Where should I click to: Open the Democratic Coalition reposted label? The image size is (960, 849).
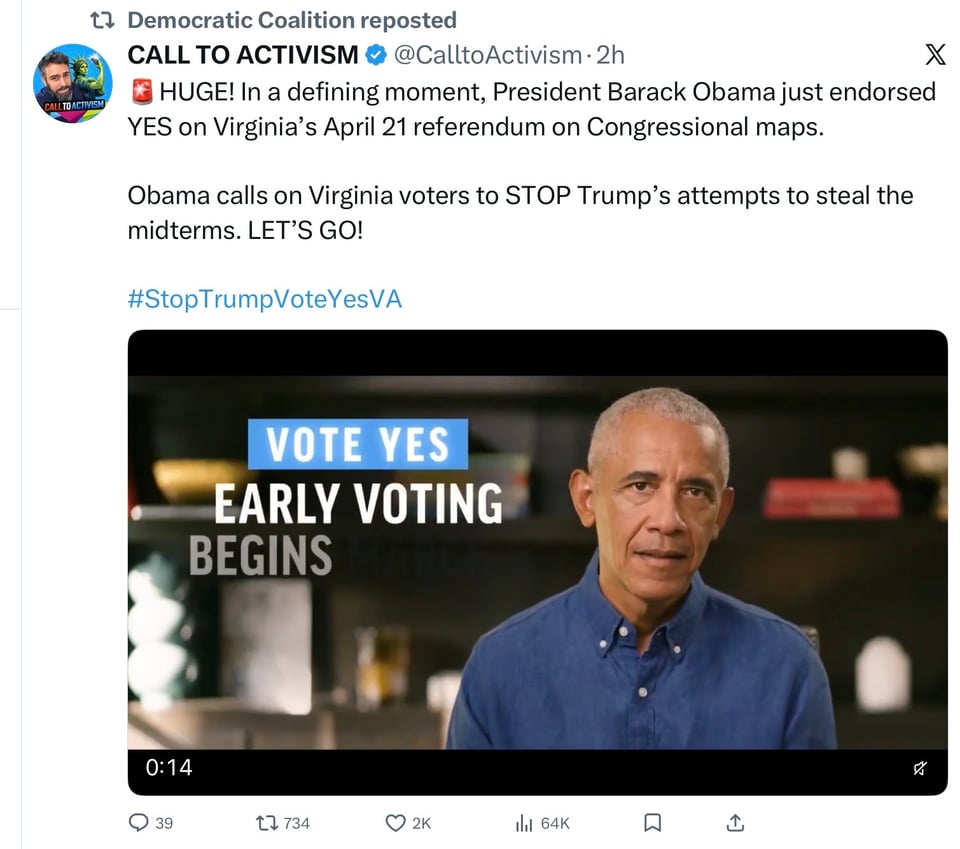coord(292,20)
